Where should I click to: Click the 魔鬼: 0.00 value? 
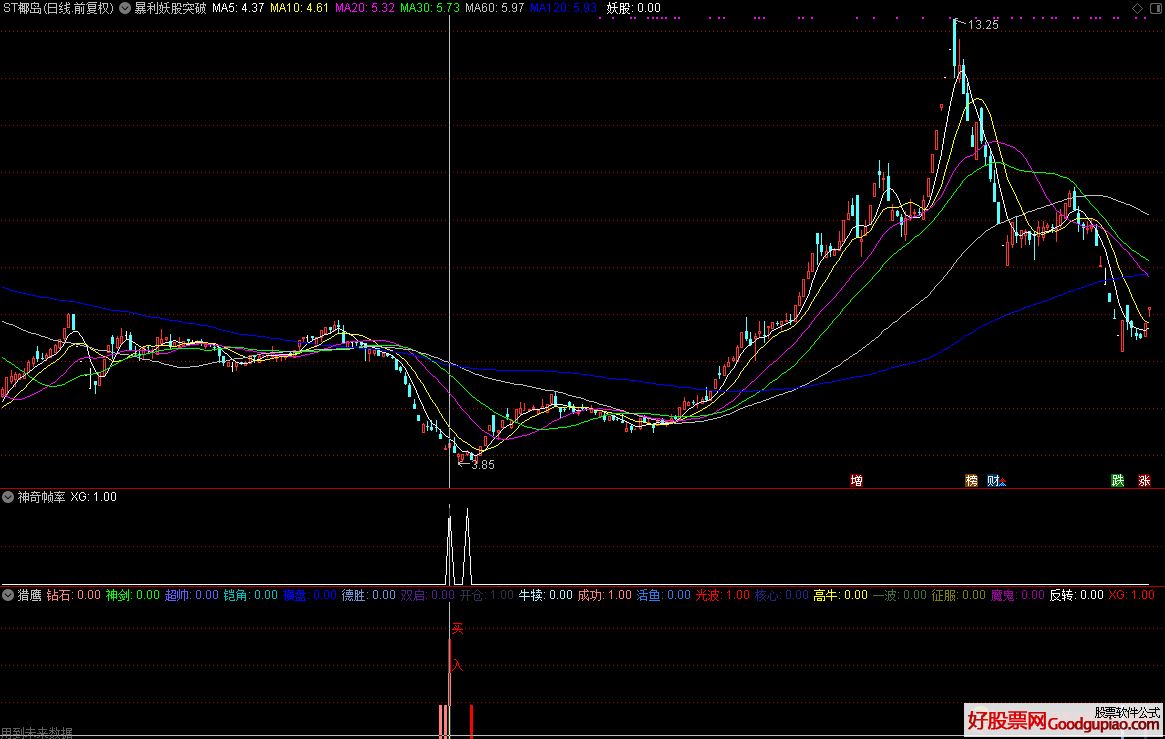tap(1018, 595)
